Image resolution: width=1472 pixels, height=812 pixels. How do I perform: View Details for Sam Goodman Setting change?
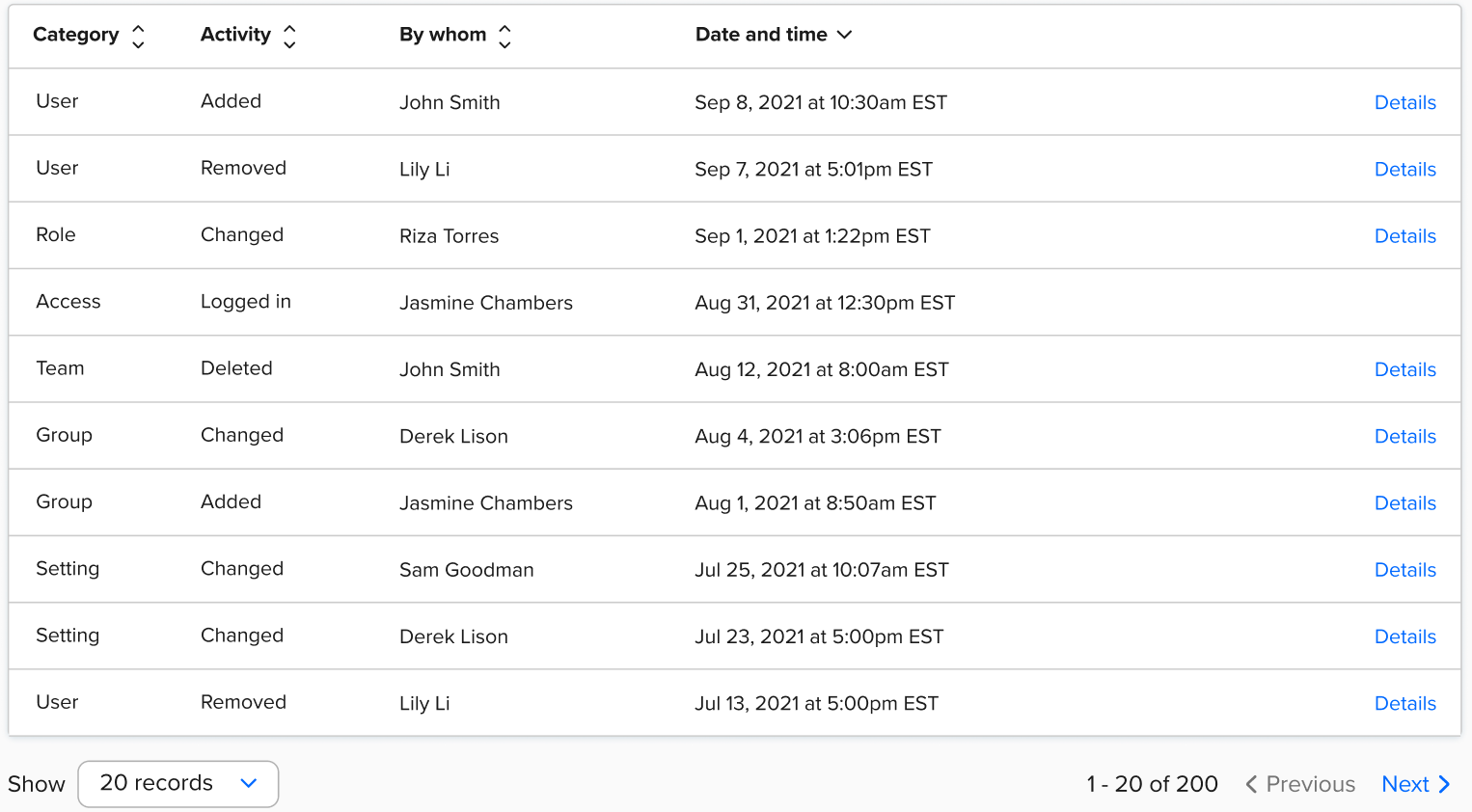[x=1405, y=570]
